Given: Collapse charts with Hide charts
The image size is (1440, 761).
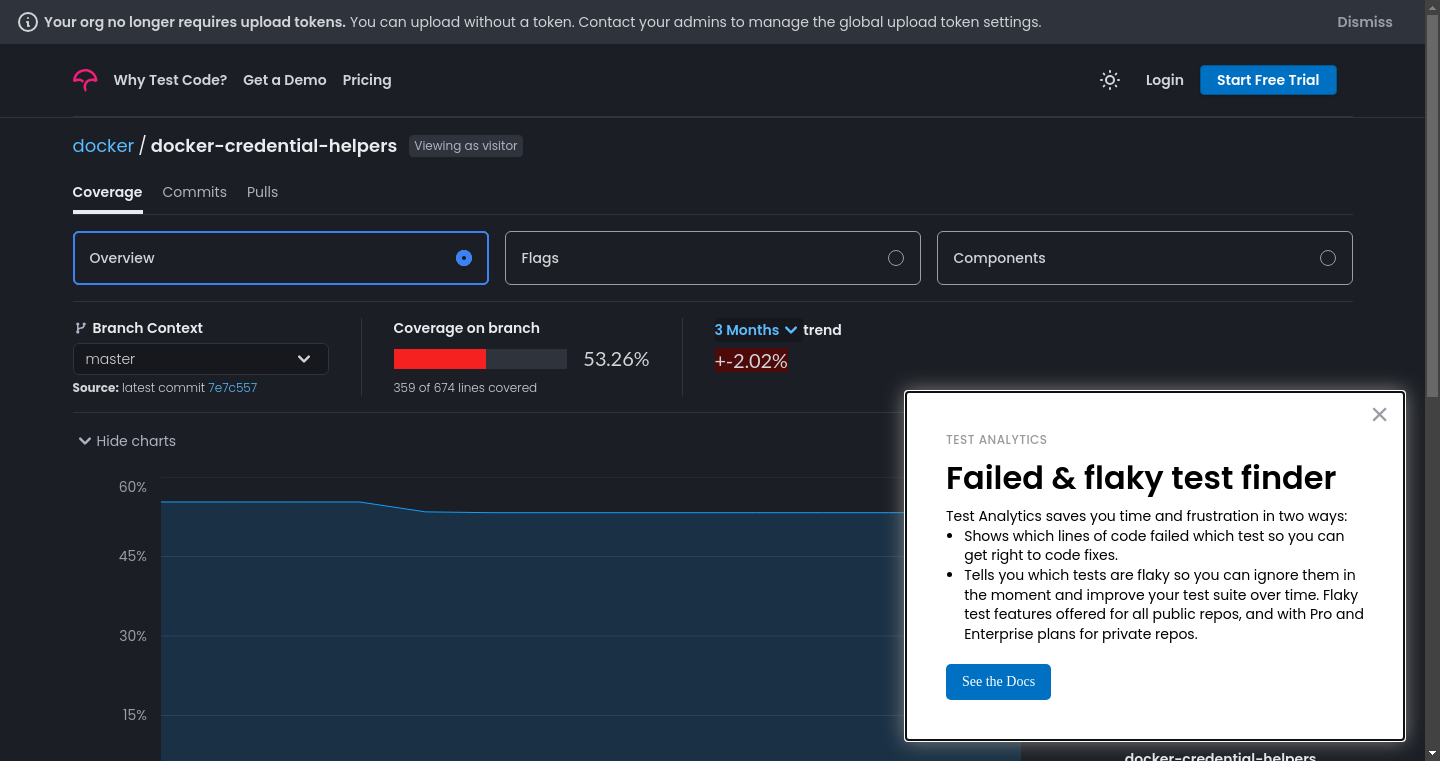Looking at the screenshot, I should (126, 441).
